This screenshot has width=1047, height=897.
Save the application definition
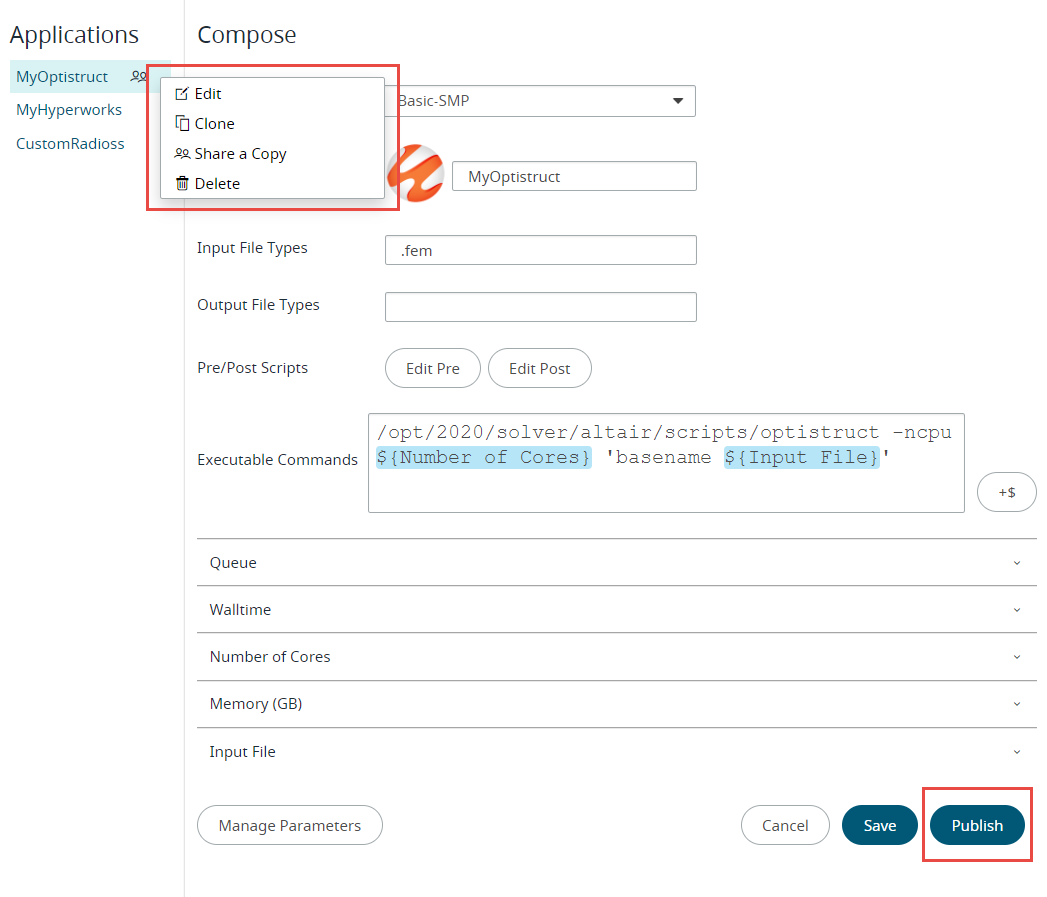click(879, 825)
